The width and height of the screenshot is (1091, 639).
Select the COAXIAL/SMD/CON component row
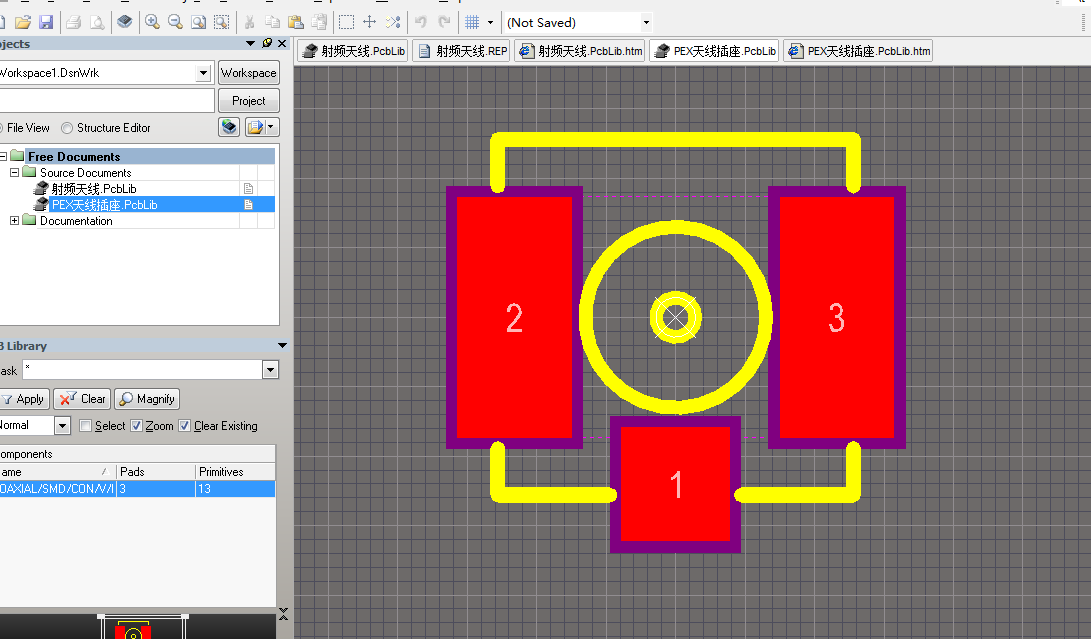(x=137, y=489)
